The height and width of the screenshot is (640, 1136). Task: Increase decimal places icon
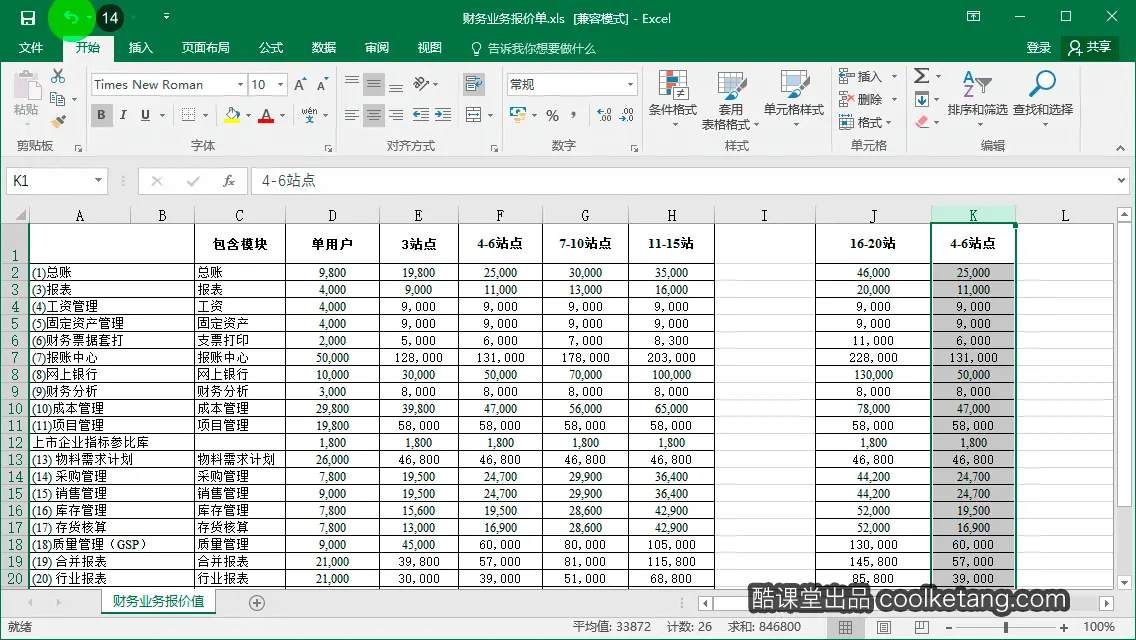click(604, 115)
